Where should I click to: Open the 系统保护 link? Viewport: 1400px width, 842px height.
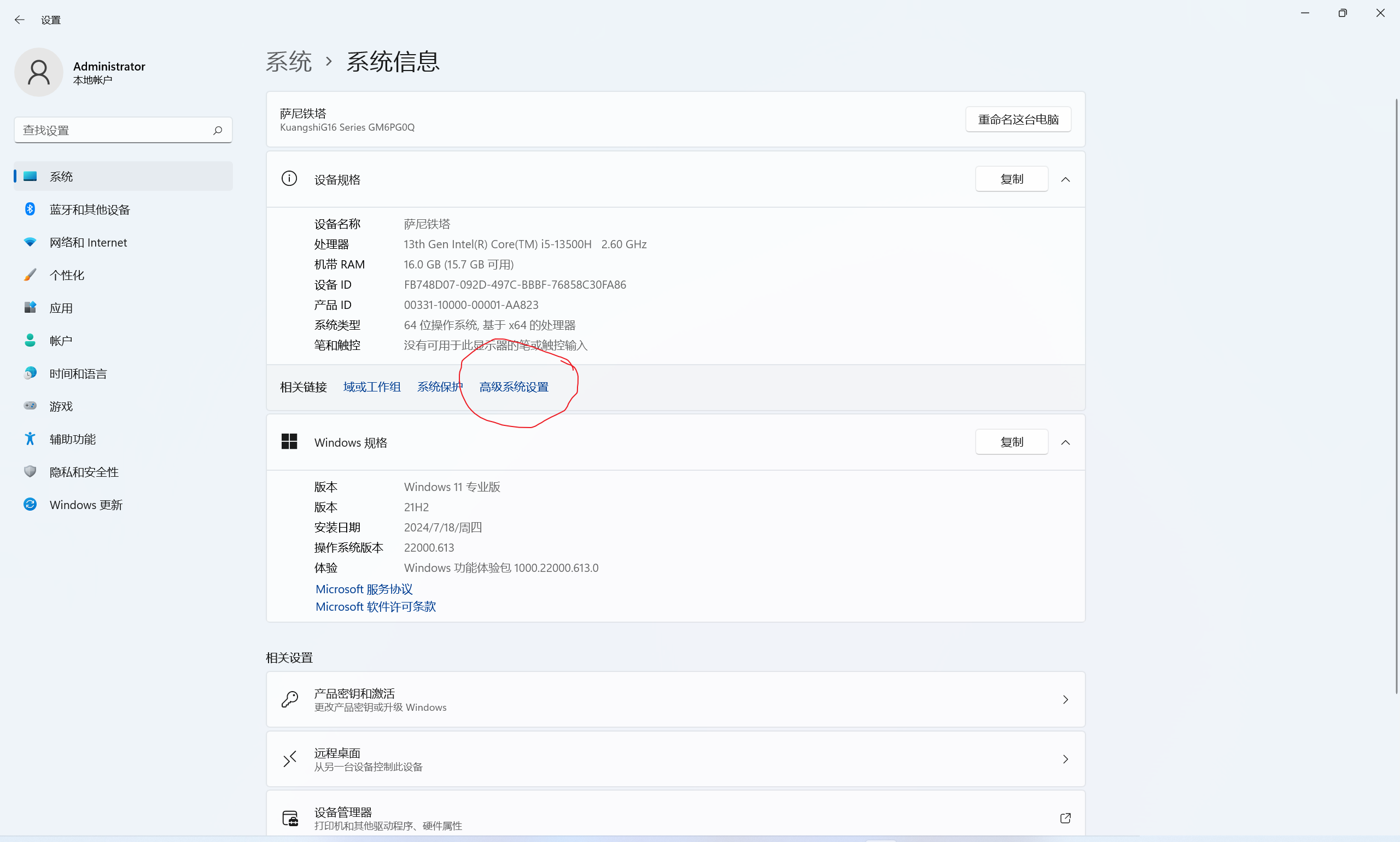tap(440, 387)
